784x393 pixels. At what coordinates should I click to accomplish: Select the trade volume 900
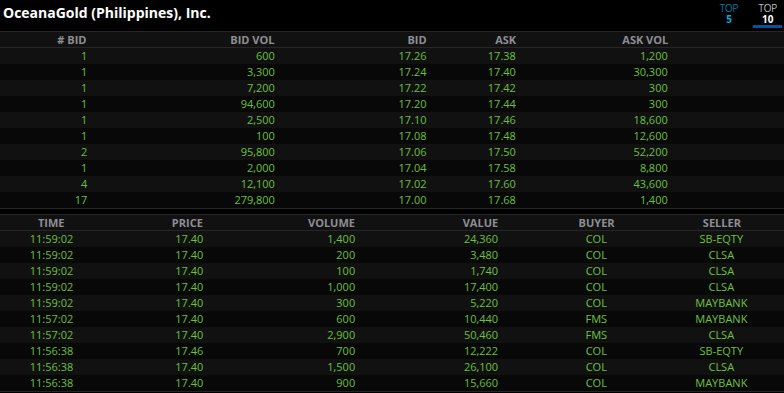pos(346,383)
